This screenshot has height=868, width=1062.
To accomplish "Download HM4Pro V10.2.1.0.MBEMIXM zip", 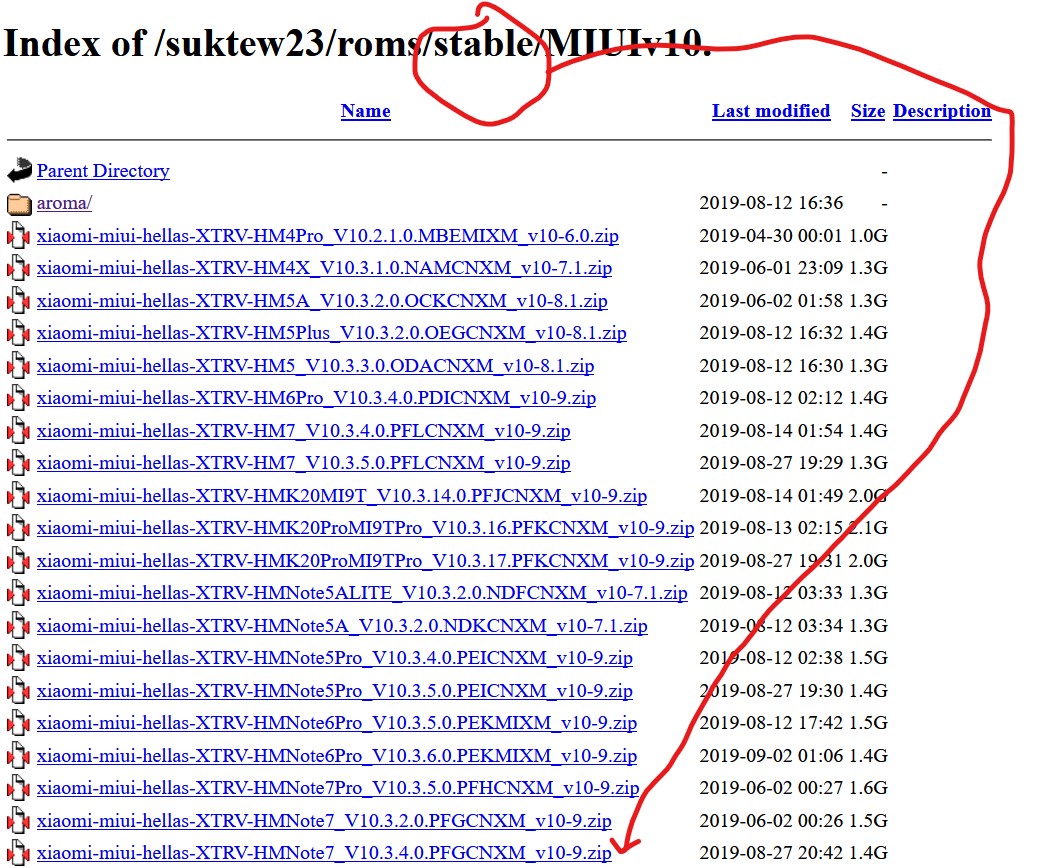I will tap(328, 236).
